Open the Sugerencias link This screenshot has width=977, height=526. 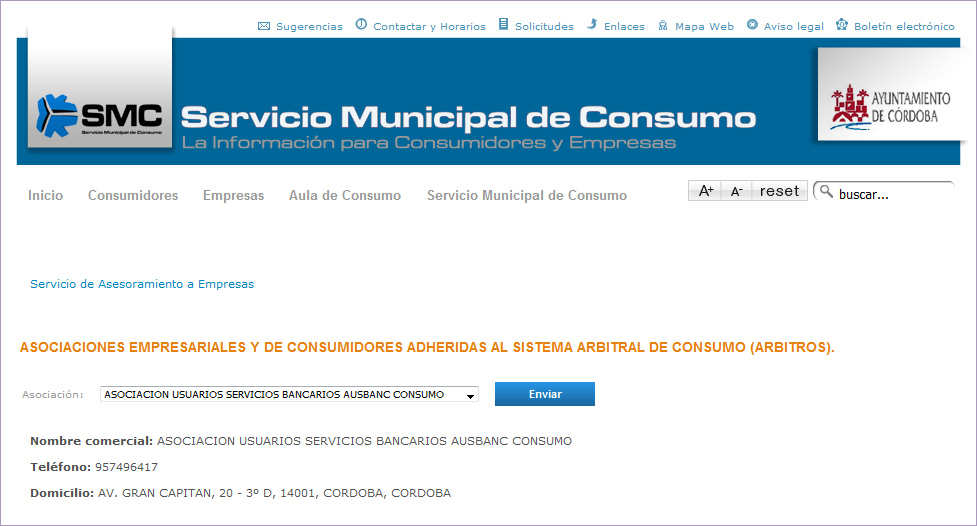pos(309,27)
